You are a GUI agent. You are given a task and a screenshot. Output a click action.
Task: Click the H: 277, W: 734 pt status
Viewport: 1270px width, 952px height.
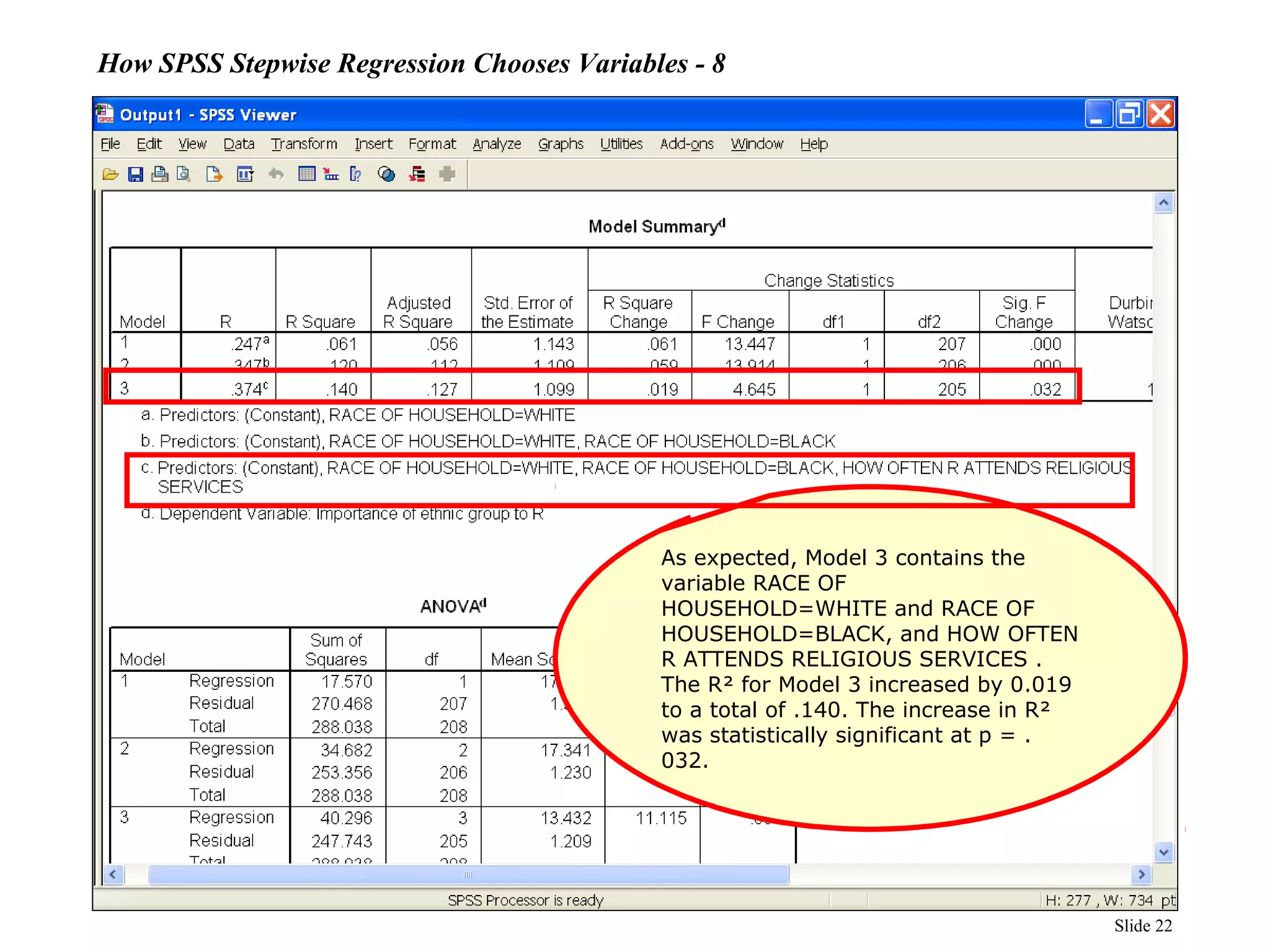[x=1111, y=900]
